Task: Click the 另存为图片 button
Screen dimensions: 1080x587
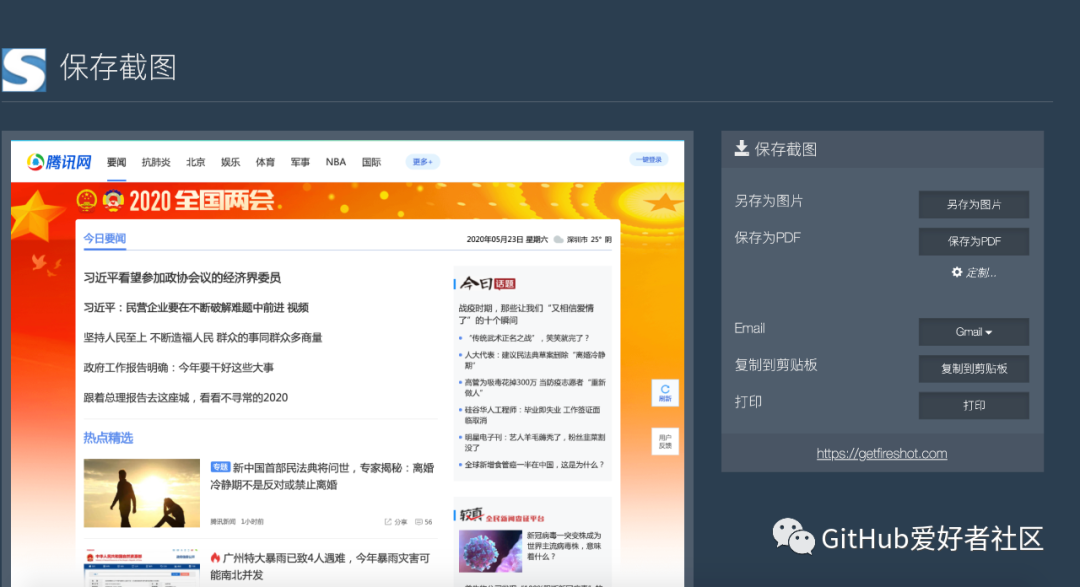Action: pyautogui.click(x=974, y=205)
